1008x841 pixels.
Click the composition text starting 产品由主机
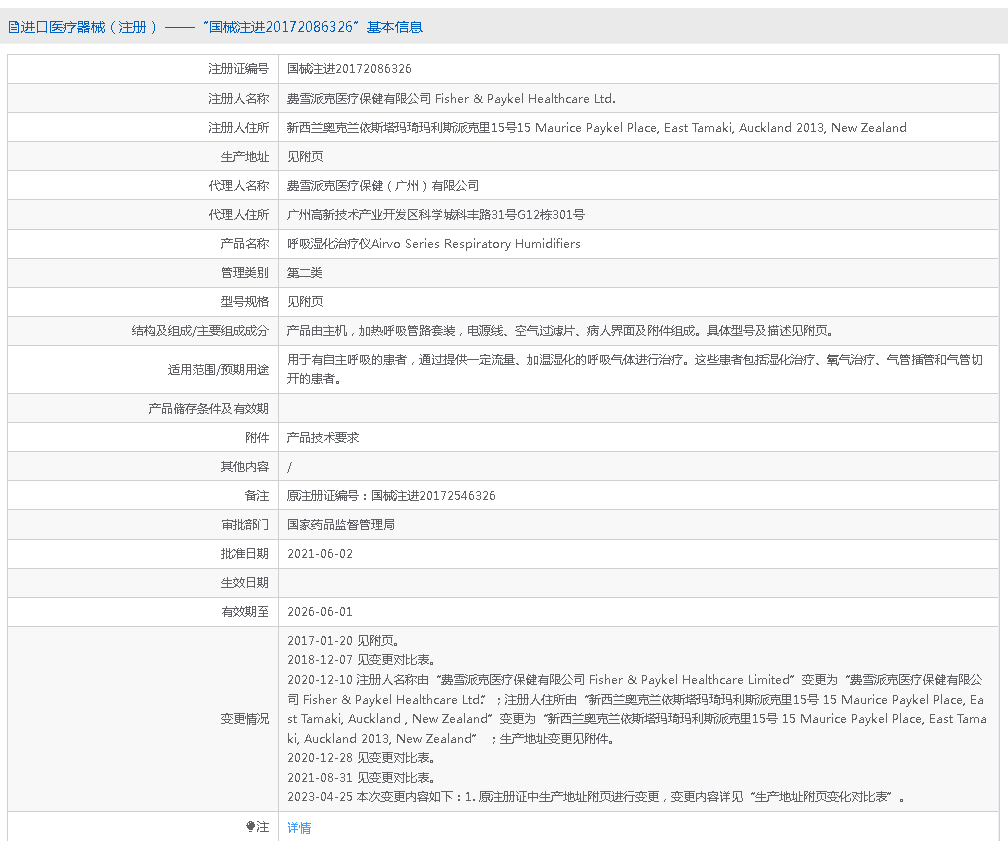(561, 330)
